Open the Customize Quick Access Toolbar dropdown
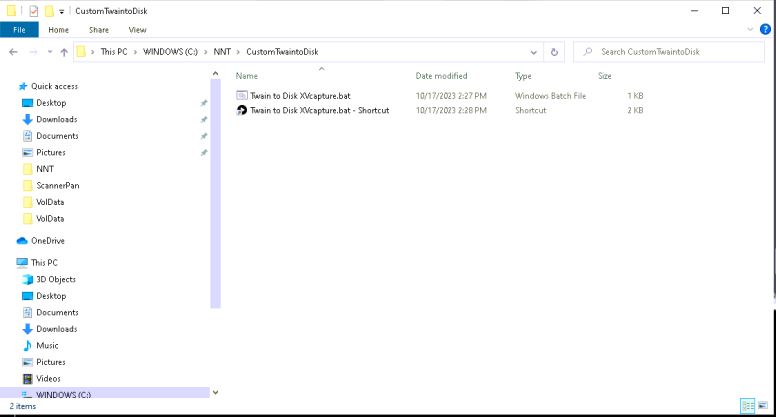 click(x=61, y=11)
